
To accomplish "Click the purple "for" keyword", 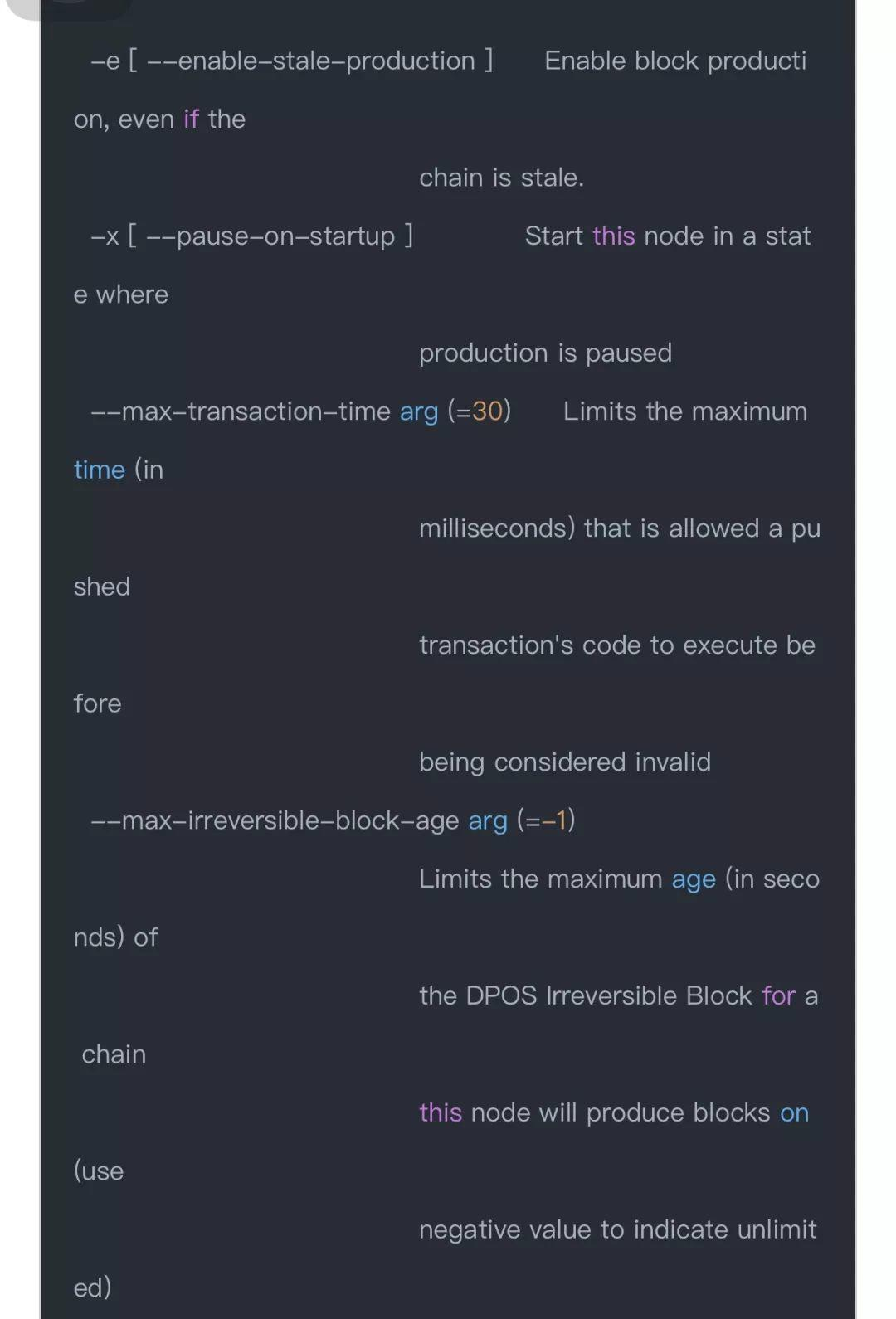I will (778, 996).
